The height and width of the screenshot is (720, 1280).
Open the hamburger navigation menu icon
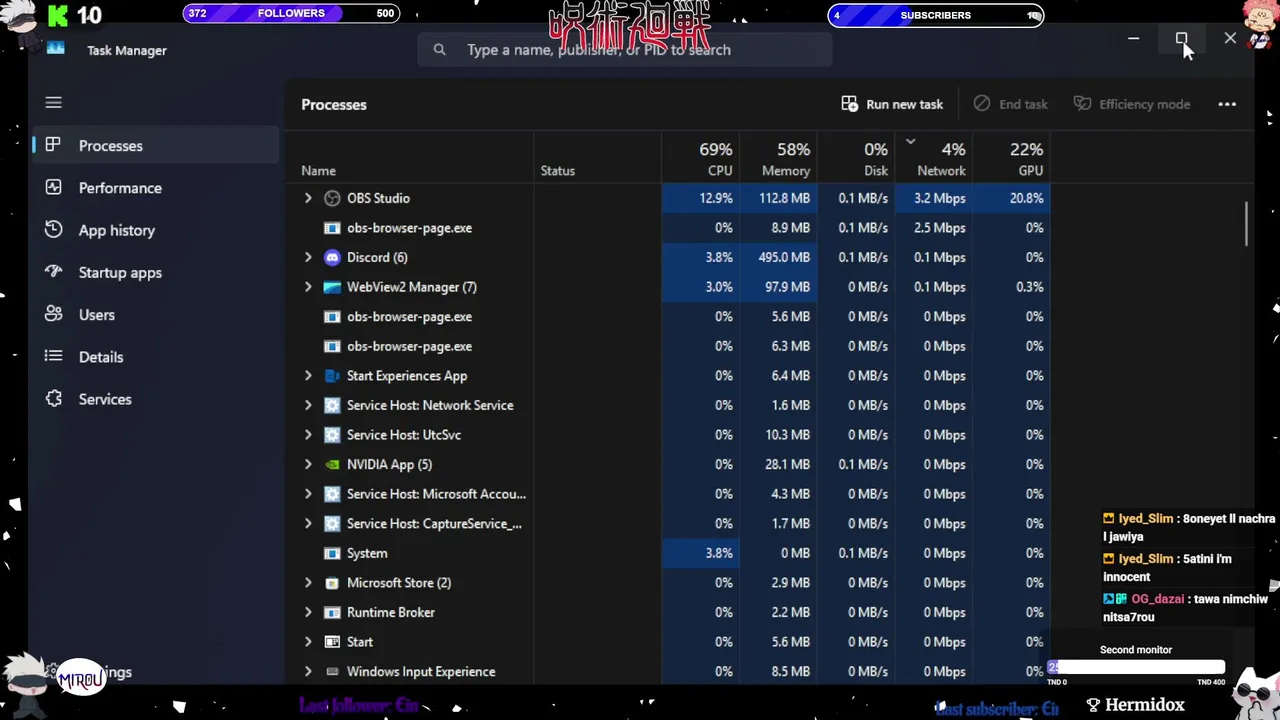coord(54,103)
